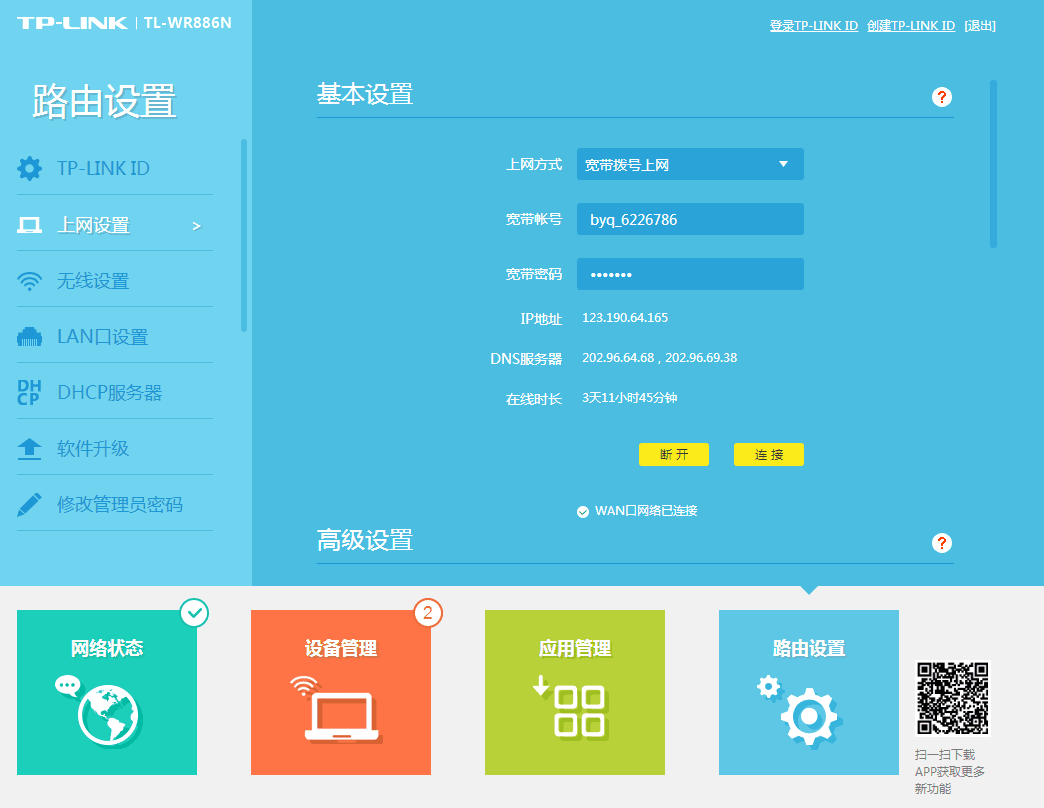Click the laptop icon for 上网设置
Screen dimensions: 1044x808
tap(30, 225)
